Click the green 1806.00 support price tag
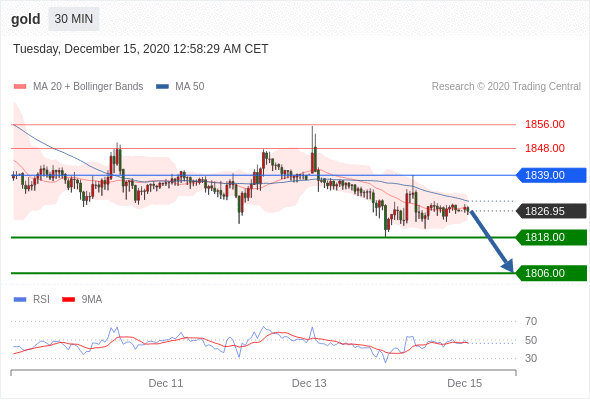 [x=551, y=273]
